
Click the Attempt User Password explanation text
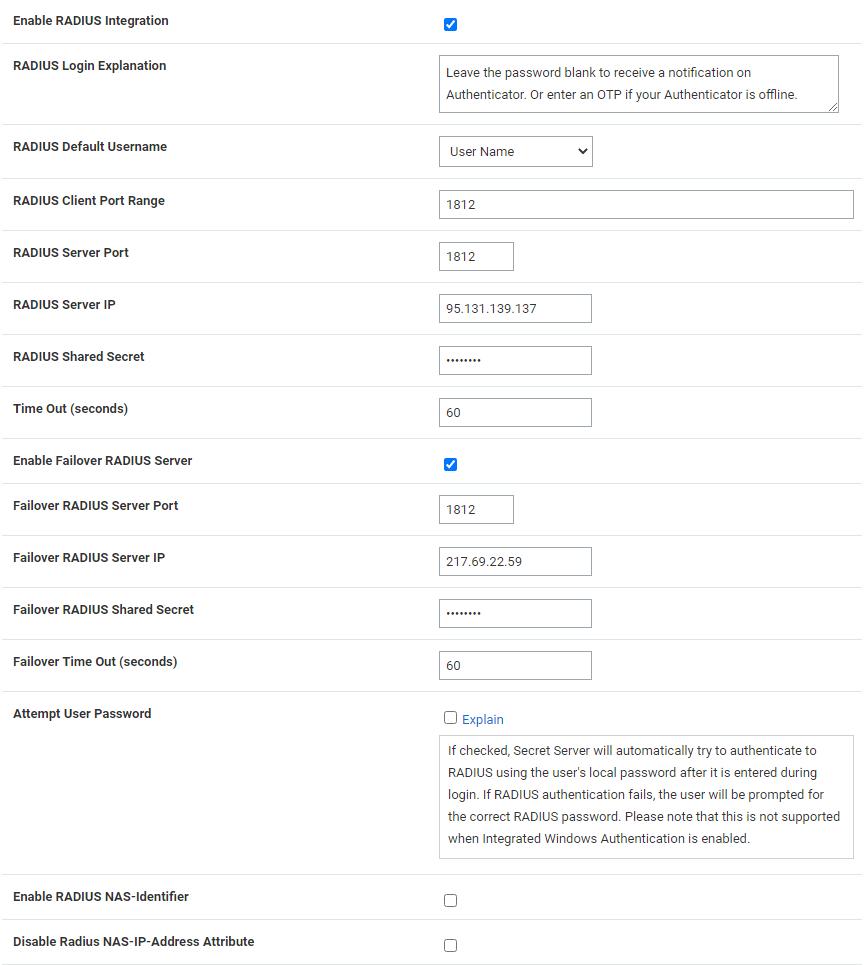click(645, 795)
